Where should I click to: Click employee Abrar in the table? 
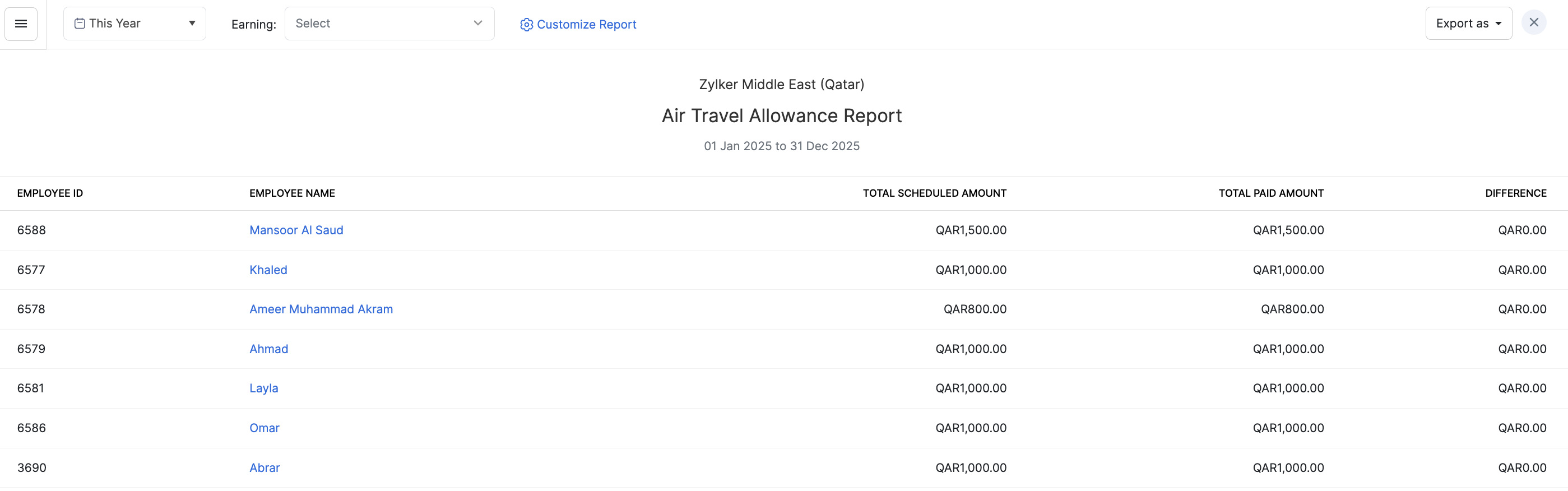tap(264, 467)
